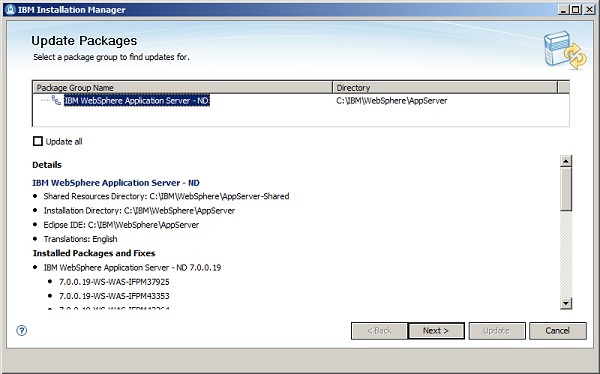Click the Directory column header

445,88
